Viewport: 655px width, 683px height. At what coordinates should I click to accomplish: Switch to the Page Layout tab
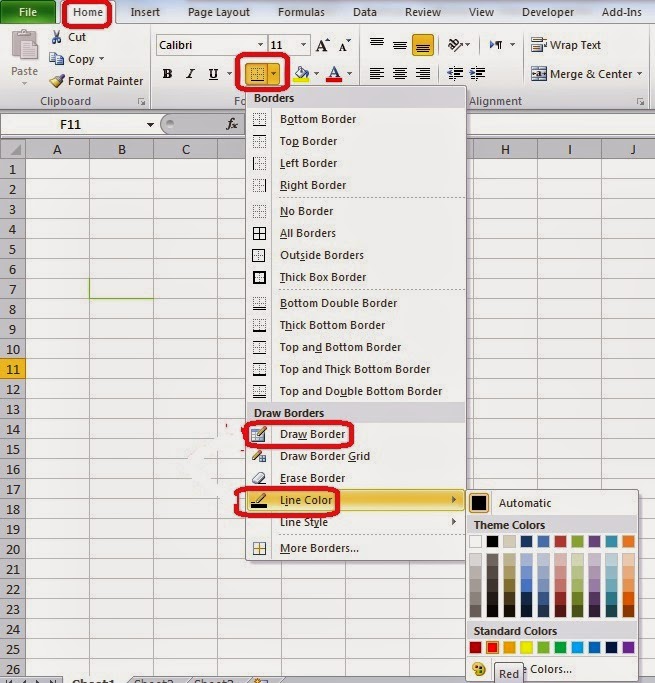[x=219, y=12]
